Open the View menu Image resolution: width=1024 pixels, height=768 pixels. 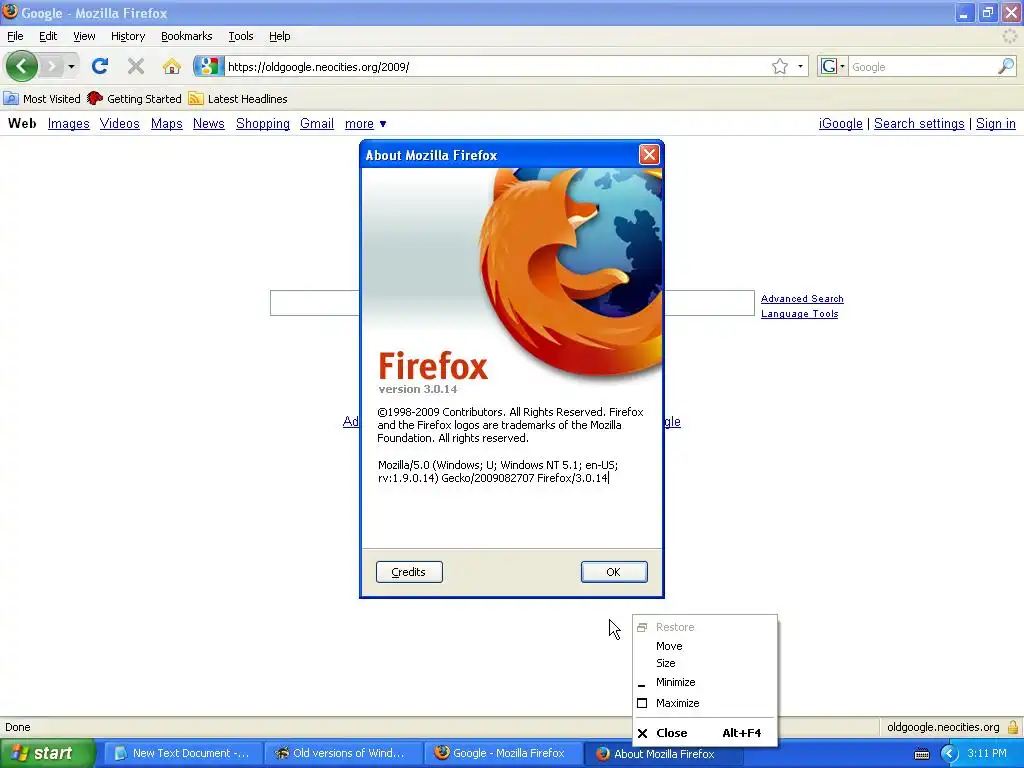(84, 37)
